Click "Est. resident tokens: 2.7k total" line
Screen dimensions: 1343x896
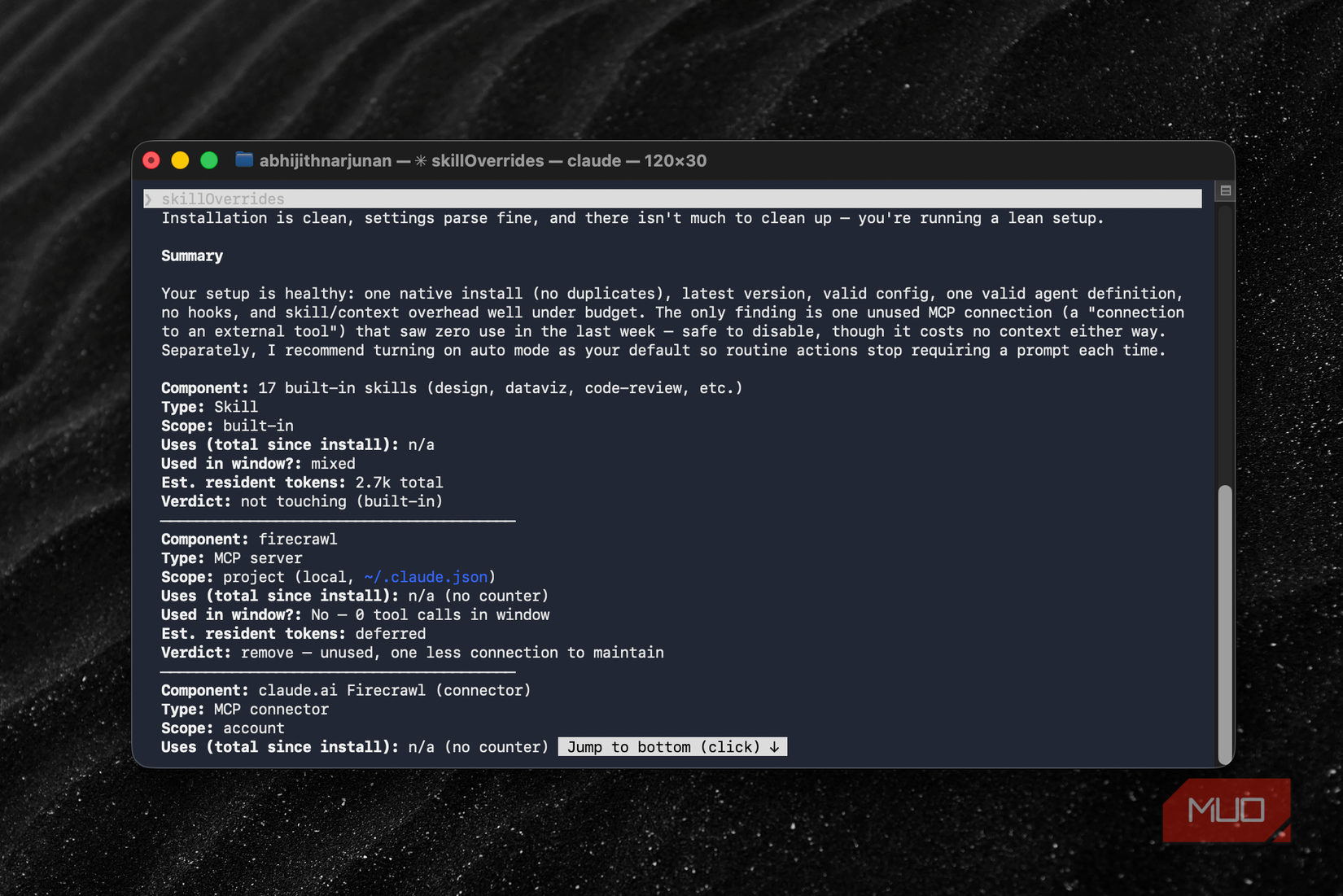click(302, 483)
